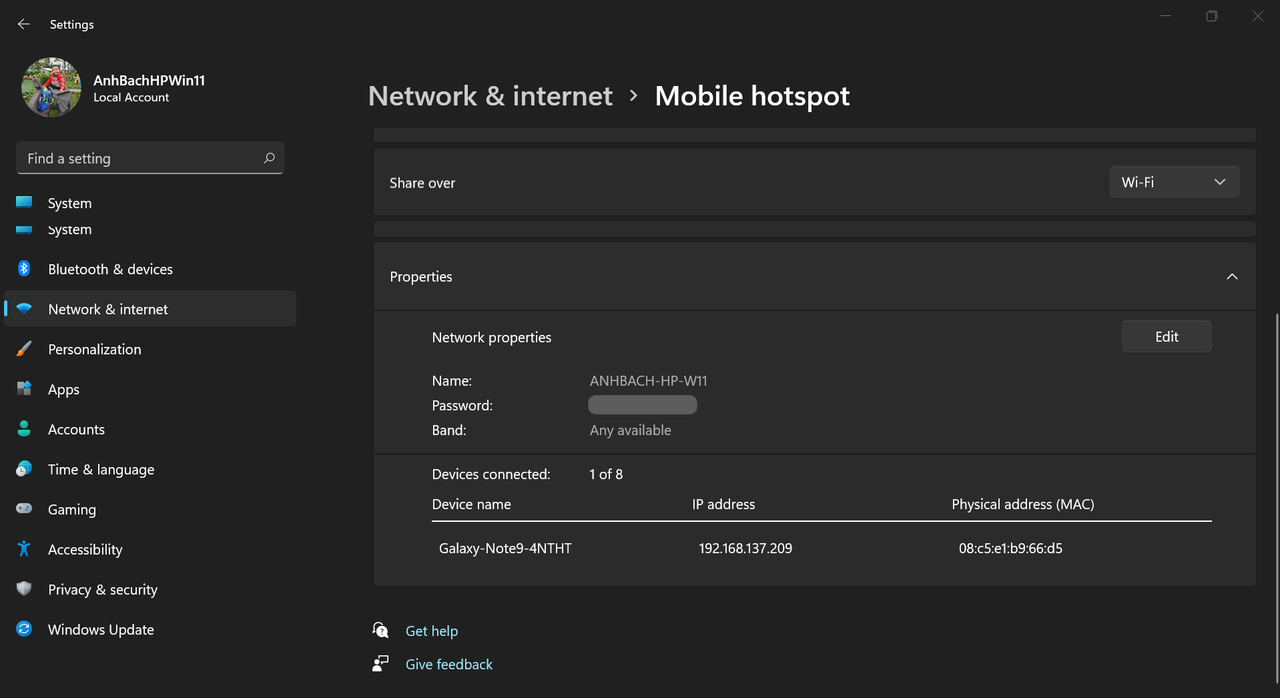Image resolution: width=1280 pixels, height=698 pixels.
Task: Click the Bluetooth & devices icon
Action: click(24, 269)
